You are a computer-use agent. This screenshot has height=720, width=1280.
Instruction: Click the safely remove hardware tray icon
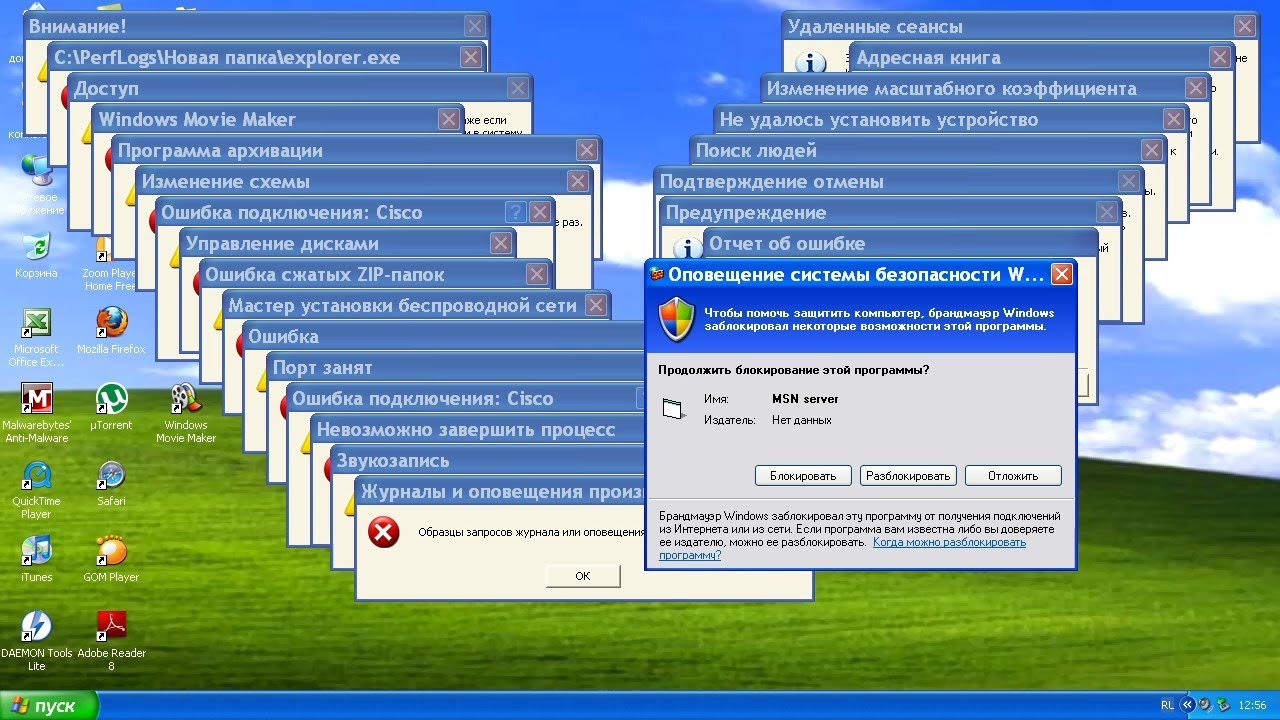click(x=1223, y=705)
